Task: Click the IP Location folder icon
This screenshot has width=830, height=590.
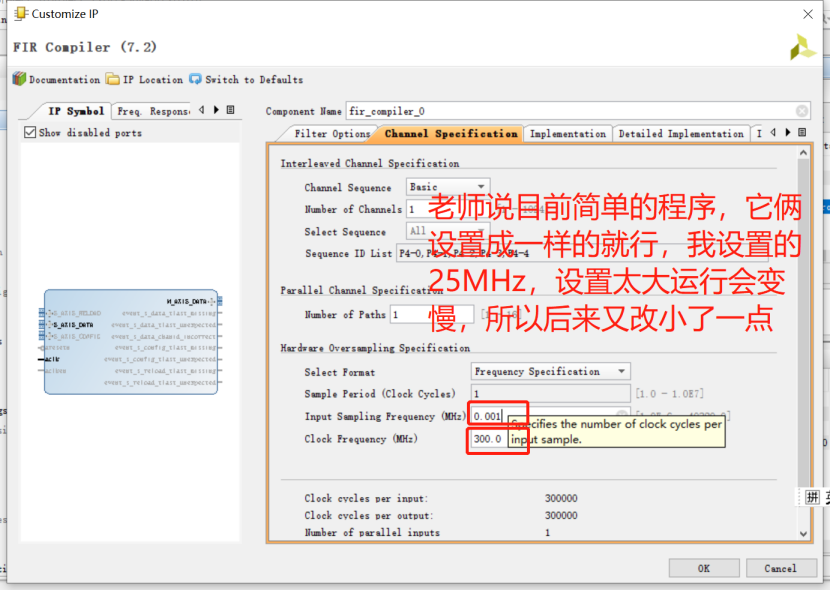Action: click(112, 79)
